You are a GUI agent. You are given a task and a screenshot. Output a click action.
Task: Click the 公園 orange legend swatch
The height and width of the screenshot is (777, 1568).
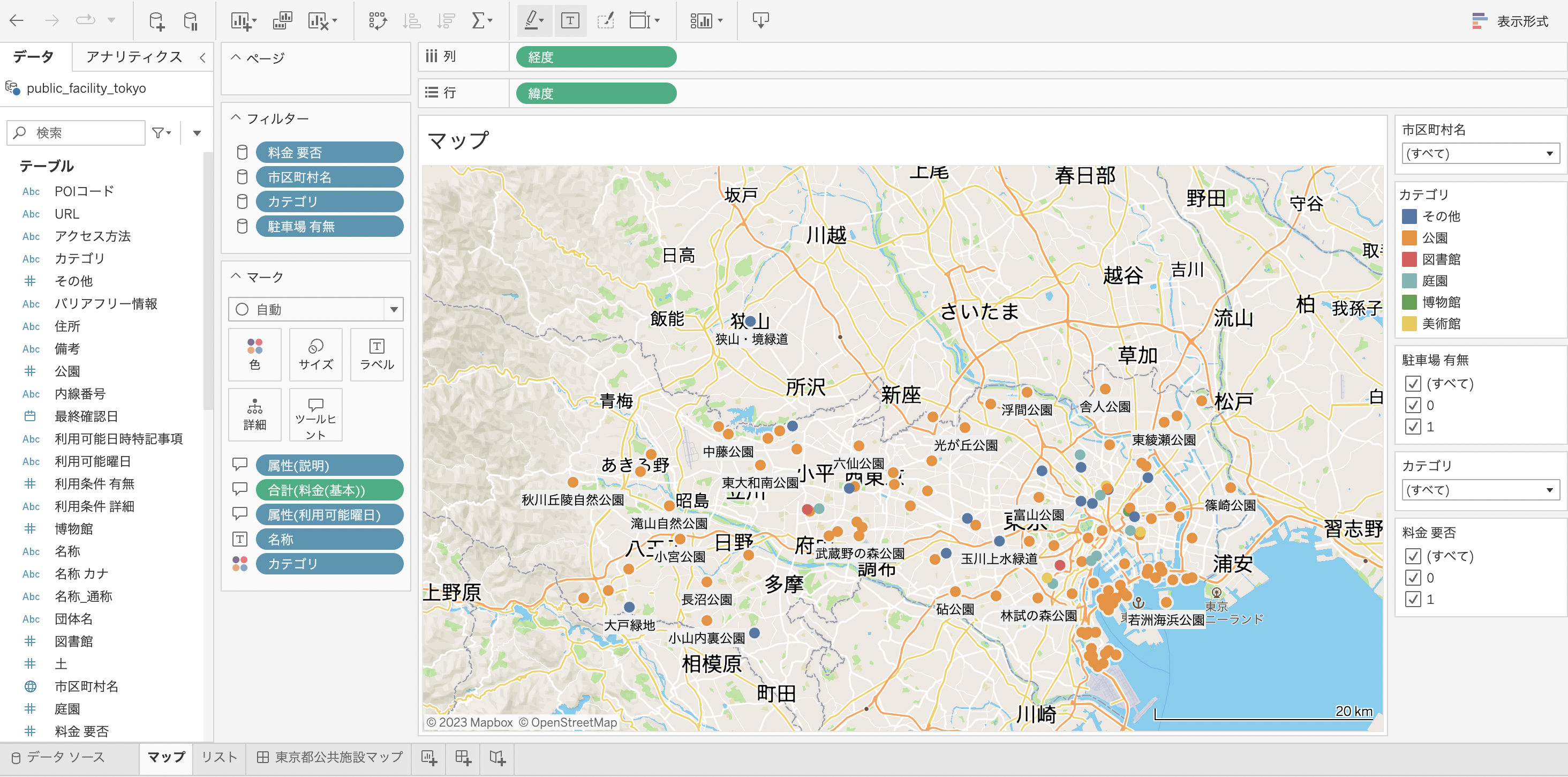[1409, 238]
